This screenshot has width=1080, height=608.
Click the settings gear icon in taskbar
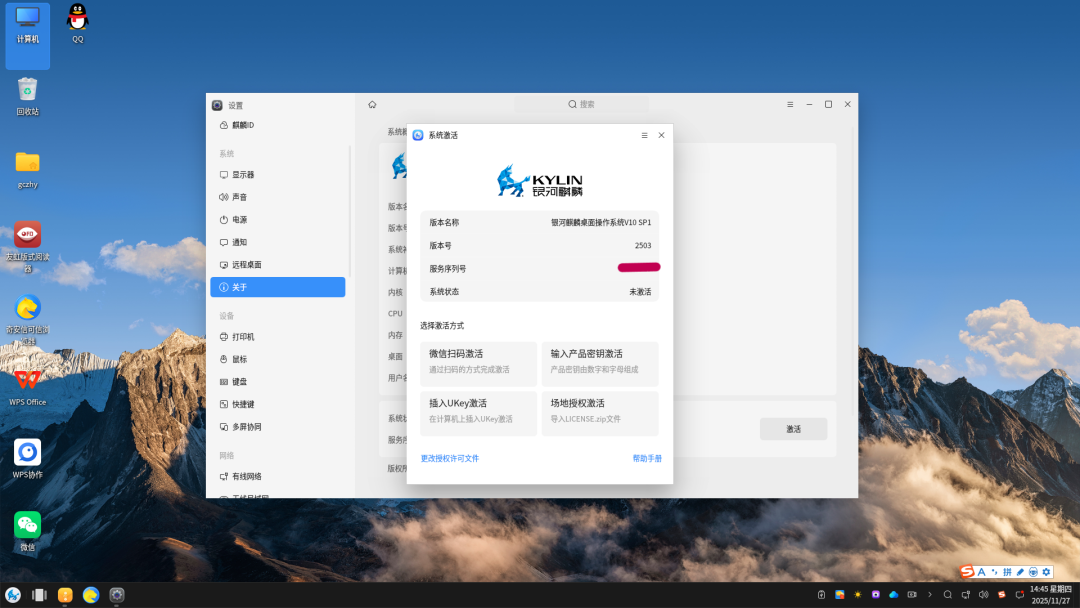coord(117,595)
